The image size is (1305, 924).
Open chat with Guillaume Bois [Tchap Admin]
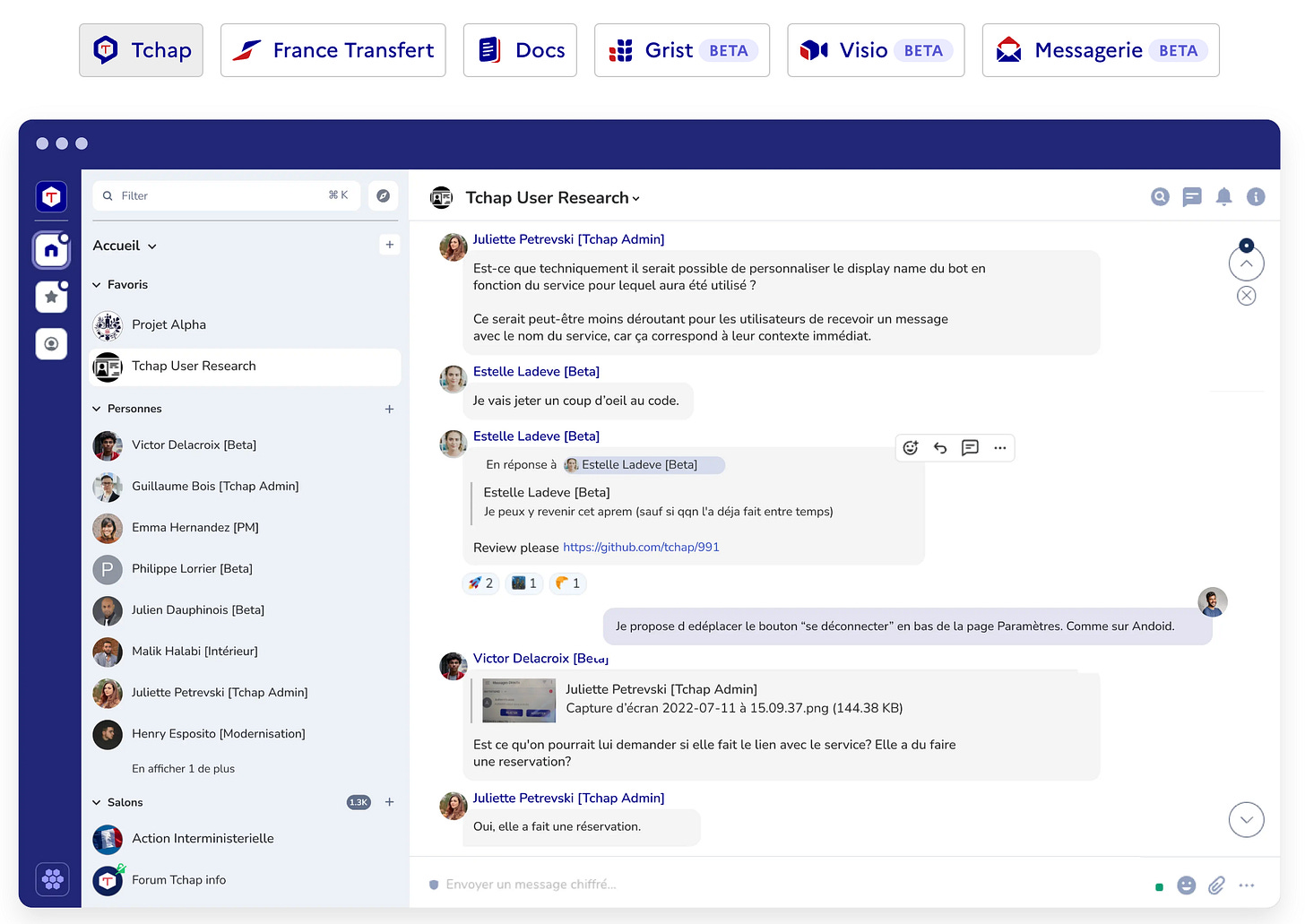click(x=246, y=486)
